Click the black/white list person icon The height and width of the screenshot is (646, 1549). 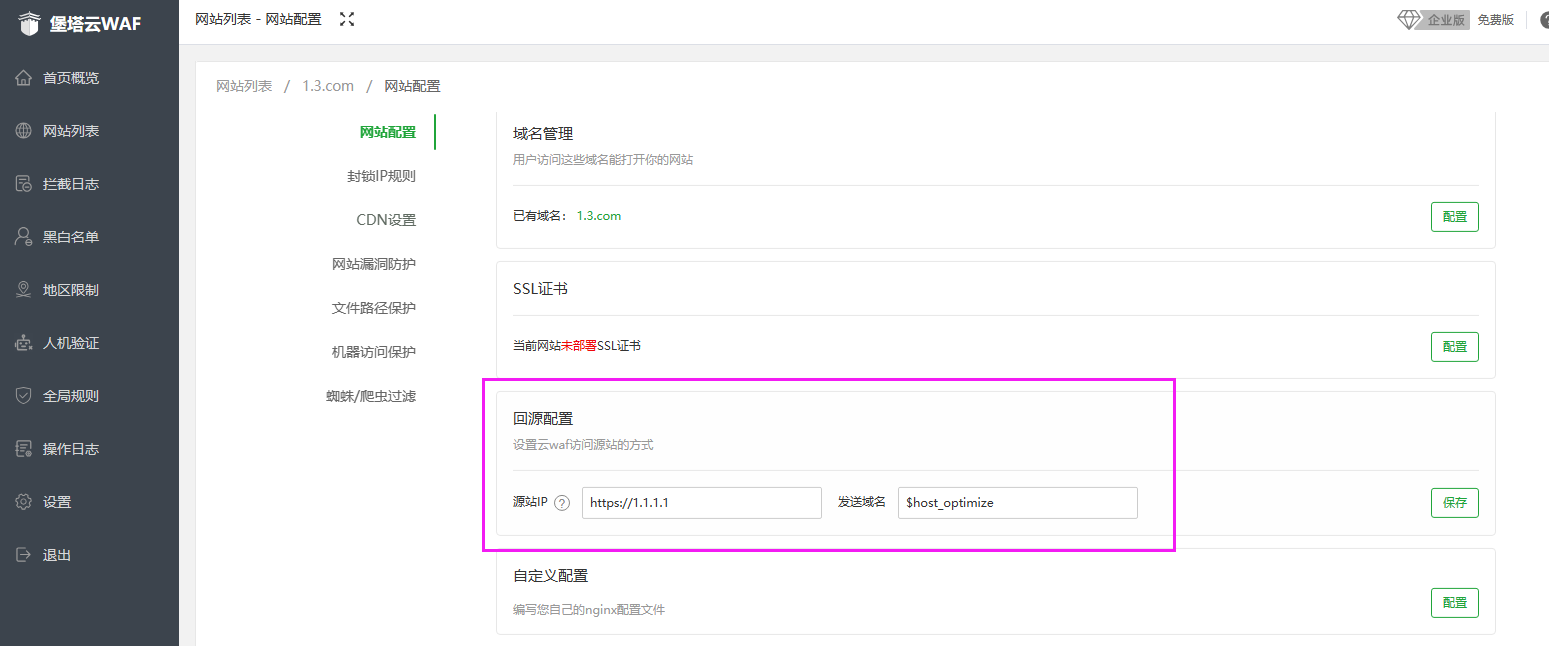(x=24, y=237)
